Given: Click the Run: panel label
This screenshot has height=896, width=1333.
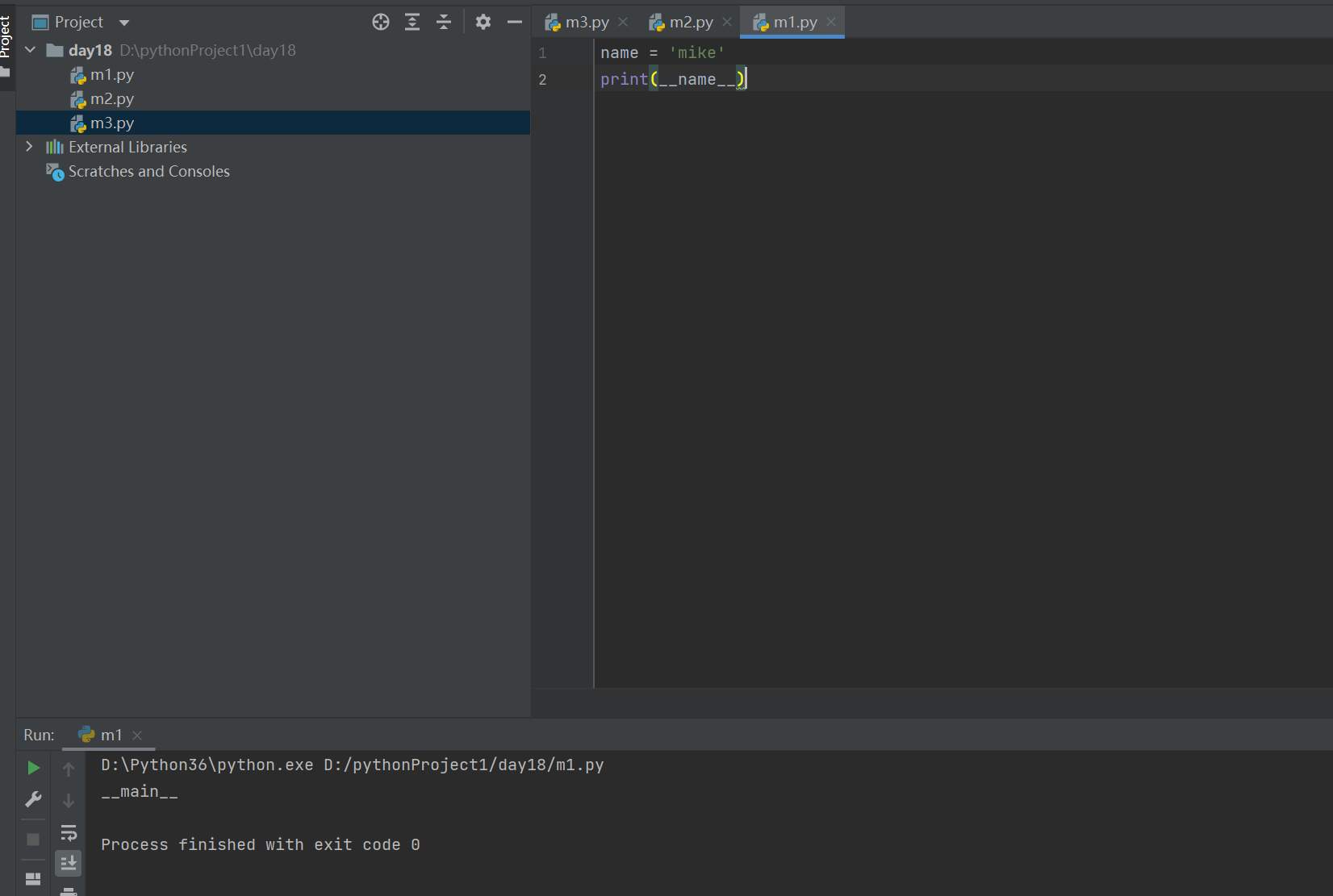Looking at the screenshot, I should [39, 735].
